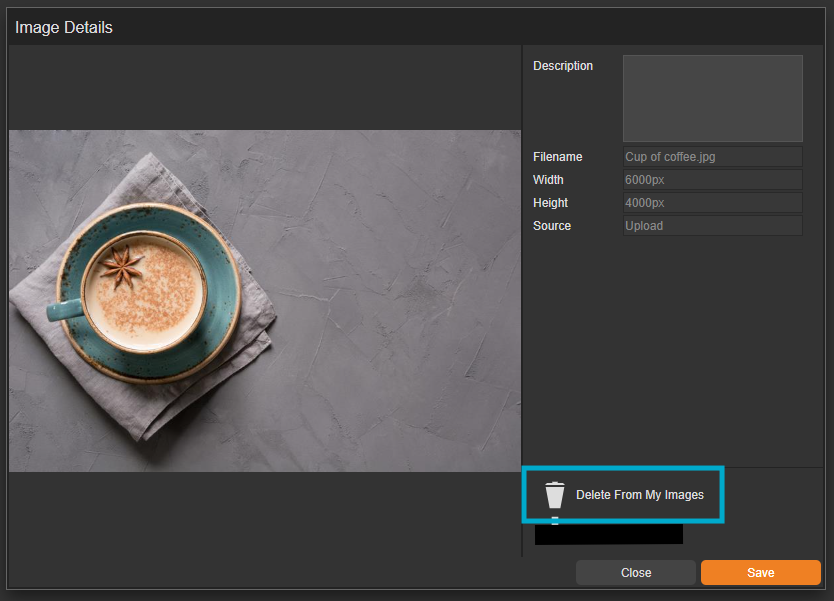Dismiss the dialog via Close
834x601 pixels.
635,572
